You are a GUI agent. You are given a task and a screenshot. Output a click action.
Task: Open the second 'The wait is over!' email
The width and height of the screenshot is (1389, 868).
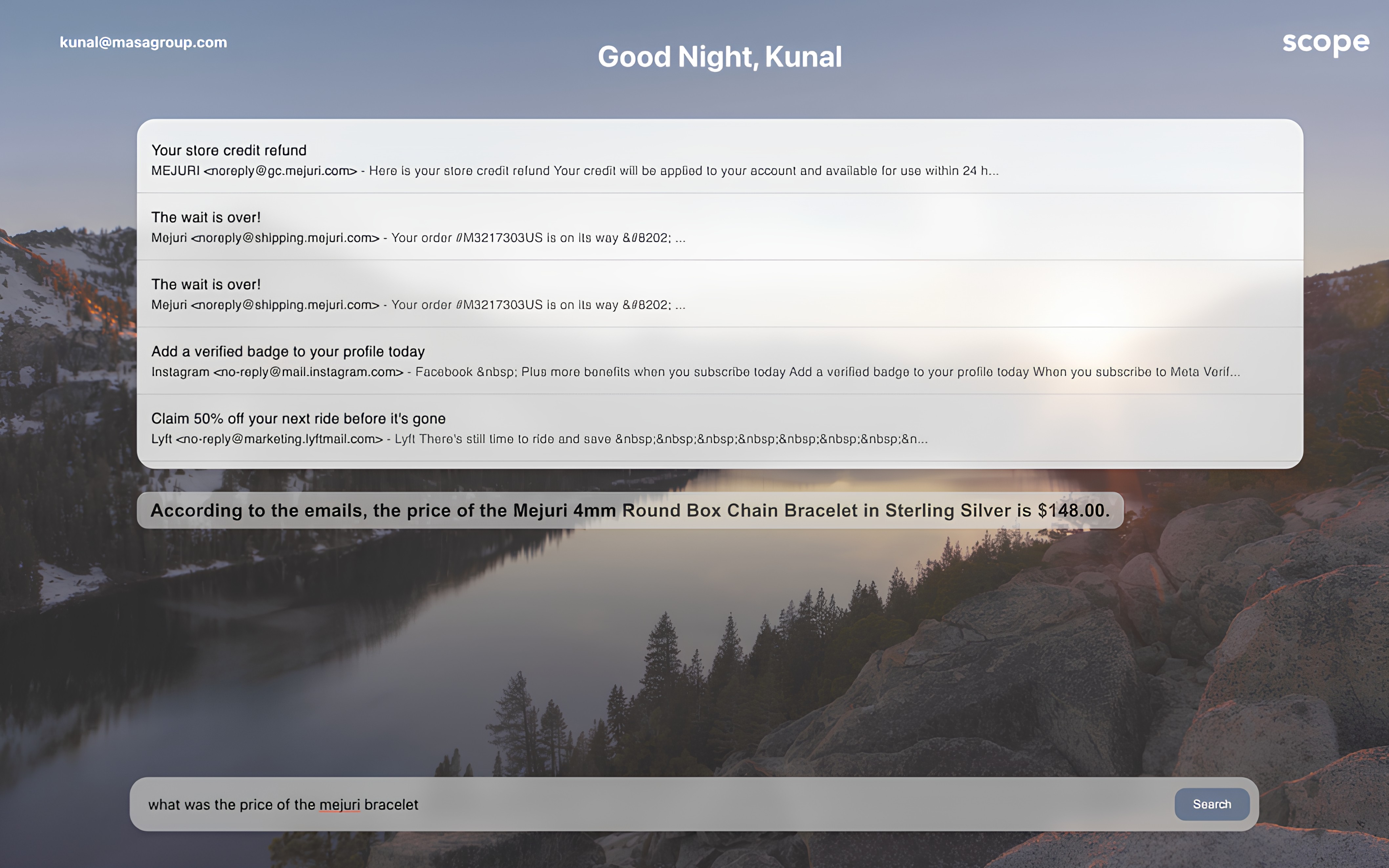tap(205, 285)
